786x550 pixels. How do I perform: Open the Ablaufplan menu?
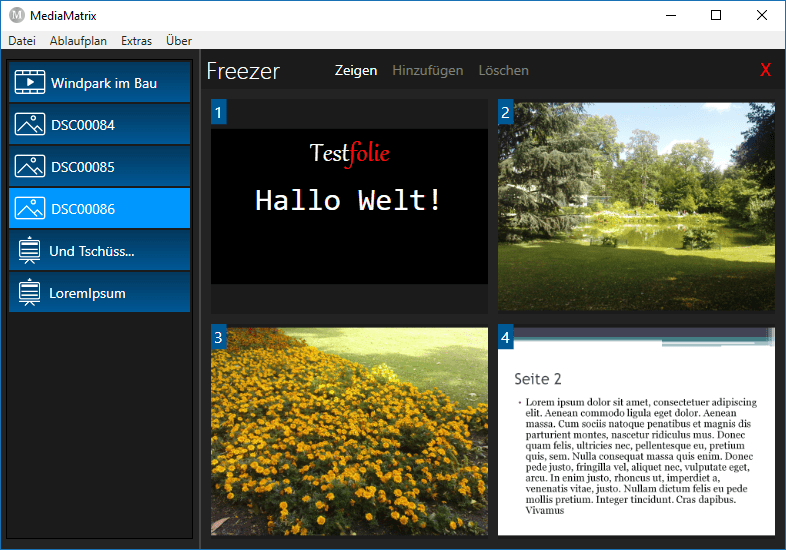pyautogui.click(x=78, y=41)
